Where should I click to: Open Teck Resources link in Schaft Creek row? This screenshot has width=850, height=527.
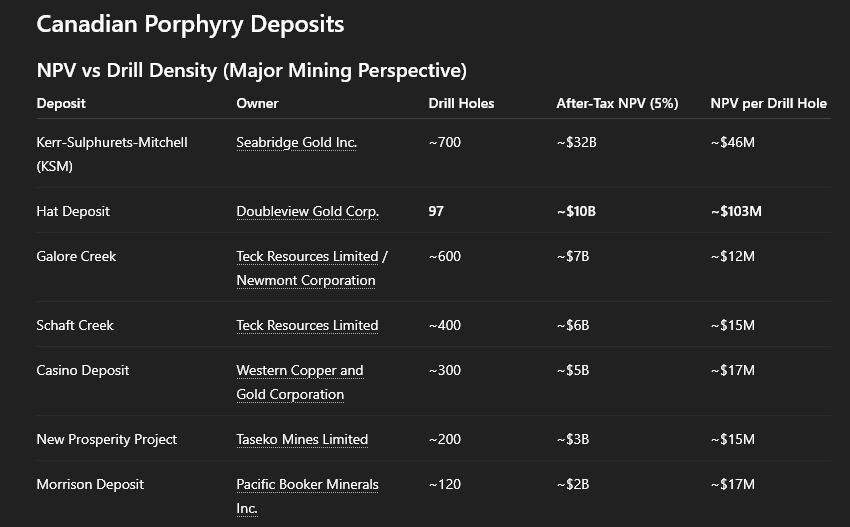[x=307, y=326]
